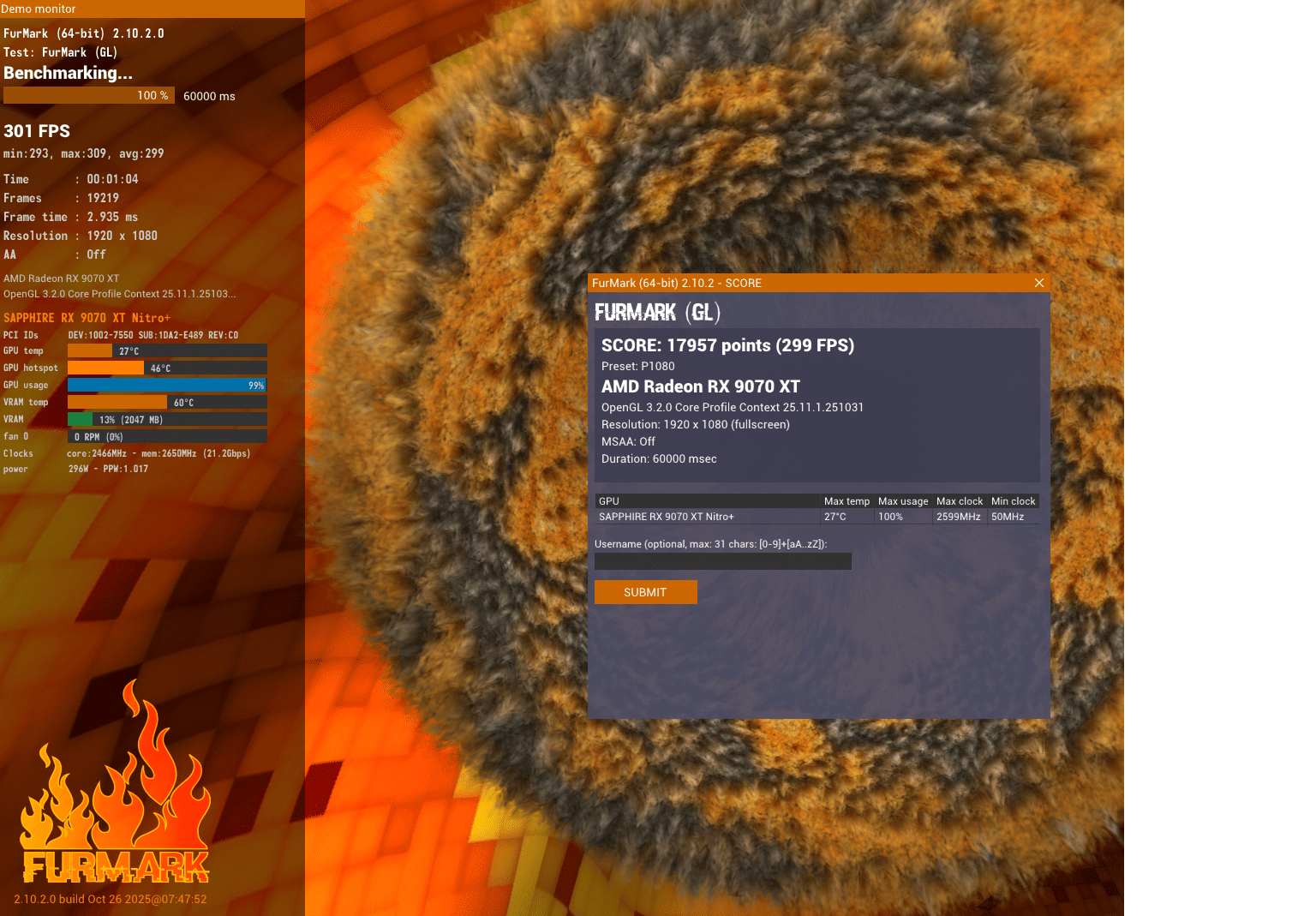
Task: Click the 'Max temp' column header
Action: pyautogui.click(x=846, y=501)
